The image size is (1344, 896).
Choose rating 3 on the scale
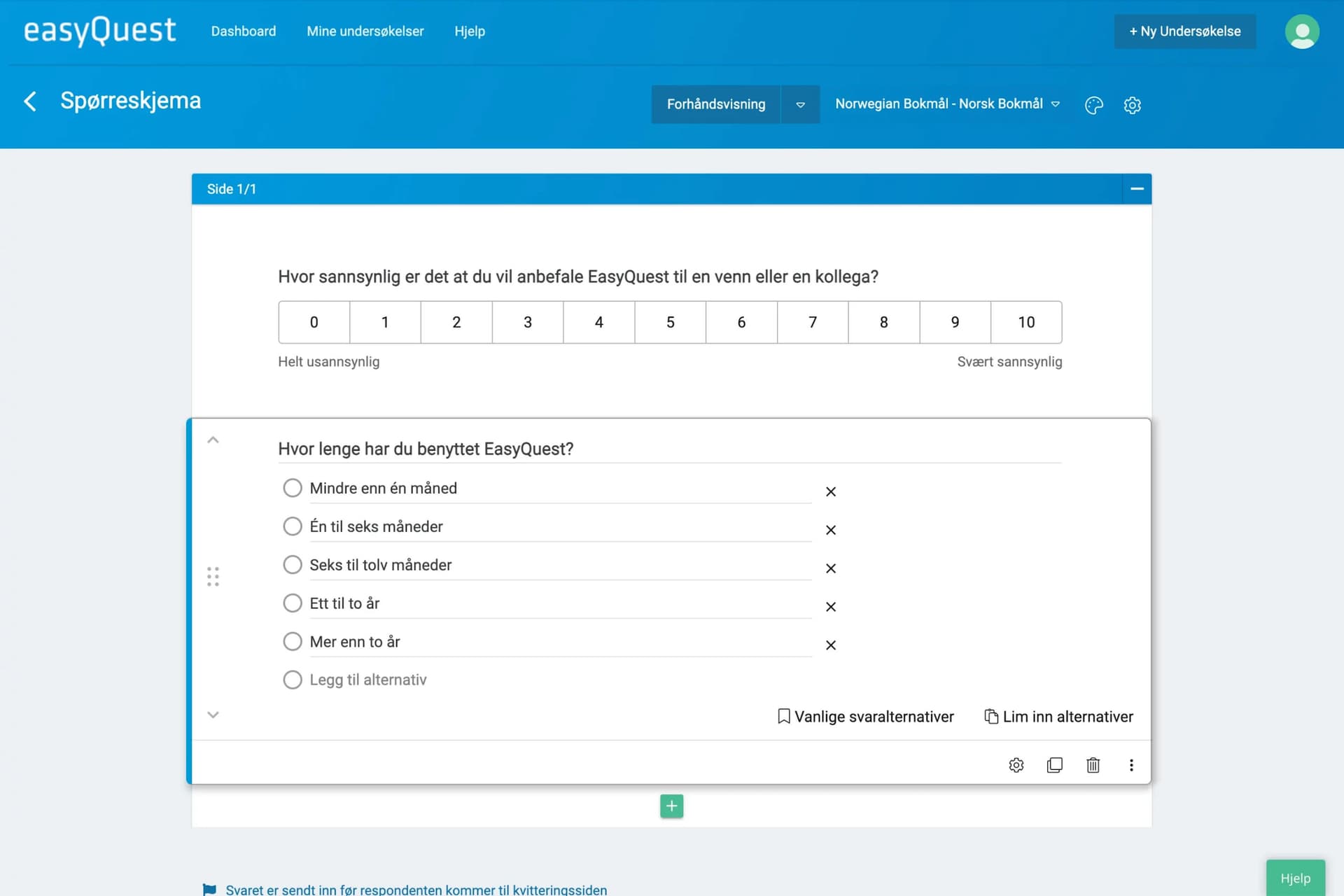pos(528,322)
